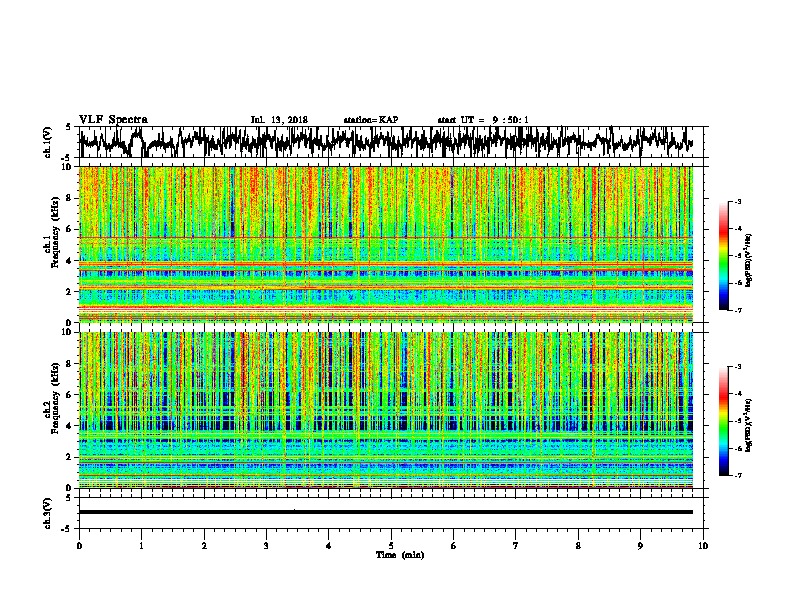Click the "VLF Spectra" plot title
This screenshot has width=792, height=612.
tap(113, 120)
